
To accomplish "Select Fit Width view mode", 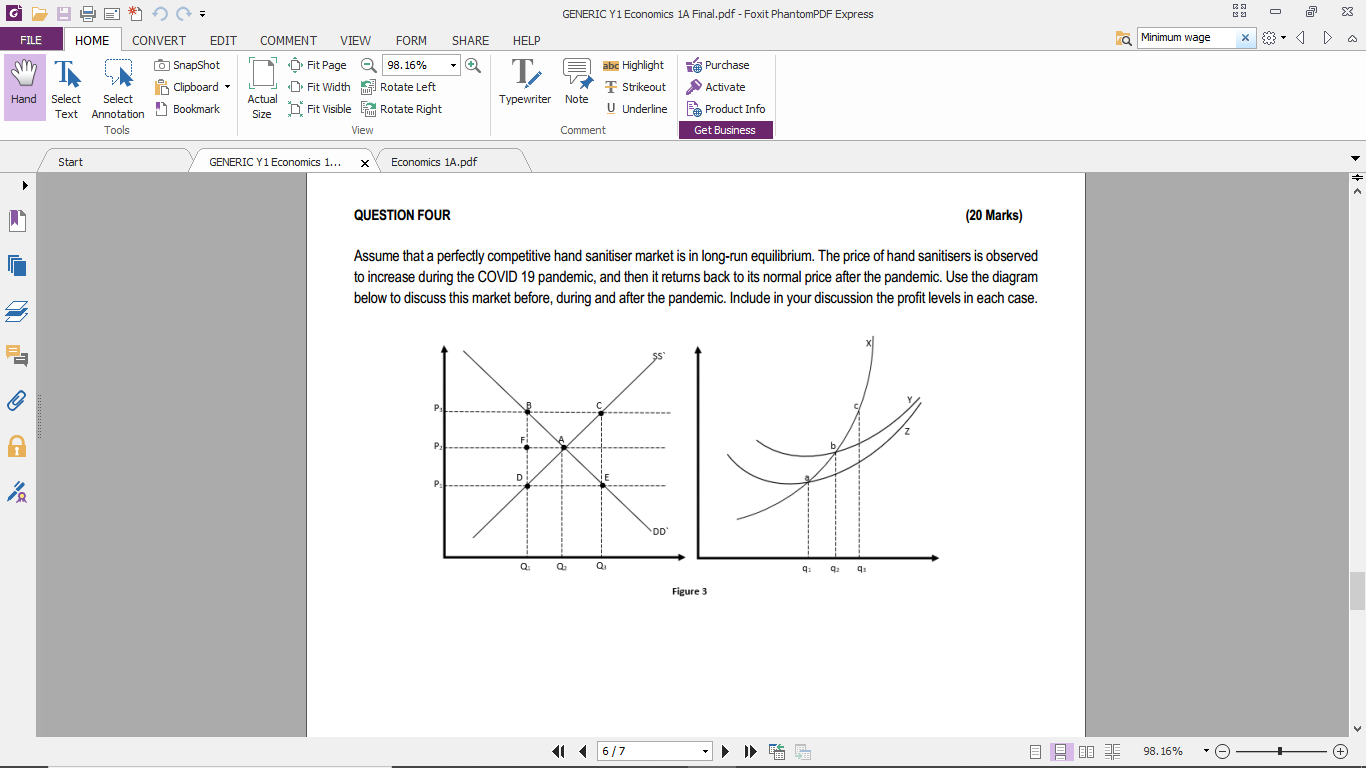I will pos(319,87).
